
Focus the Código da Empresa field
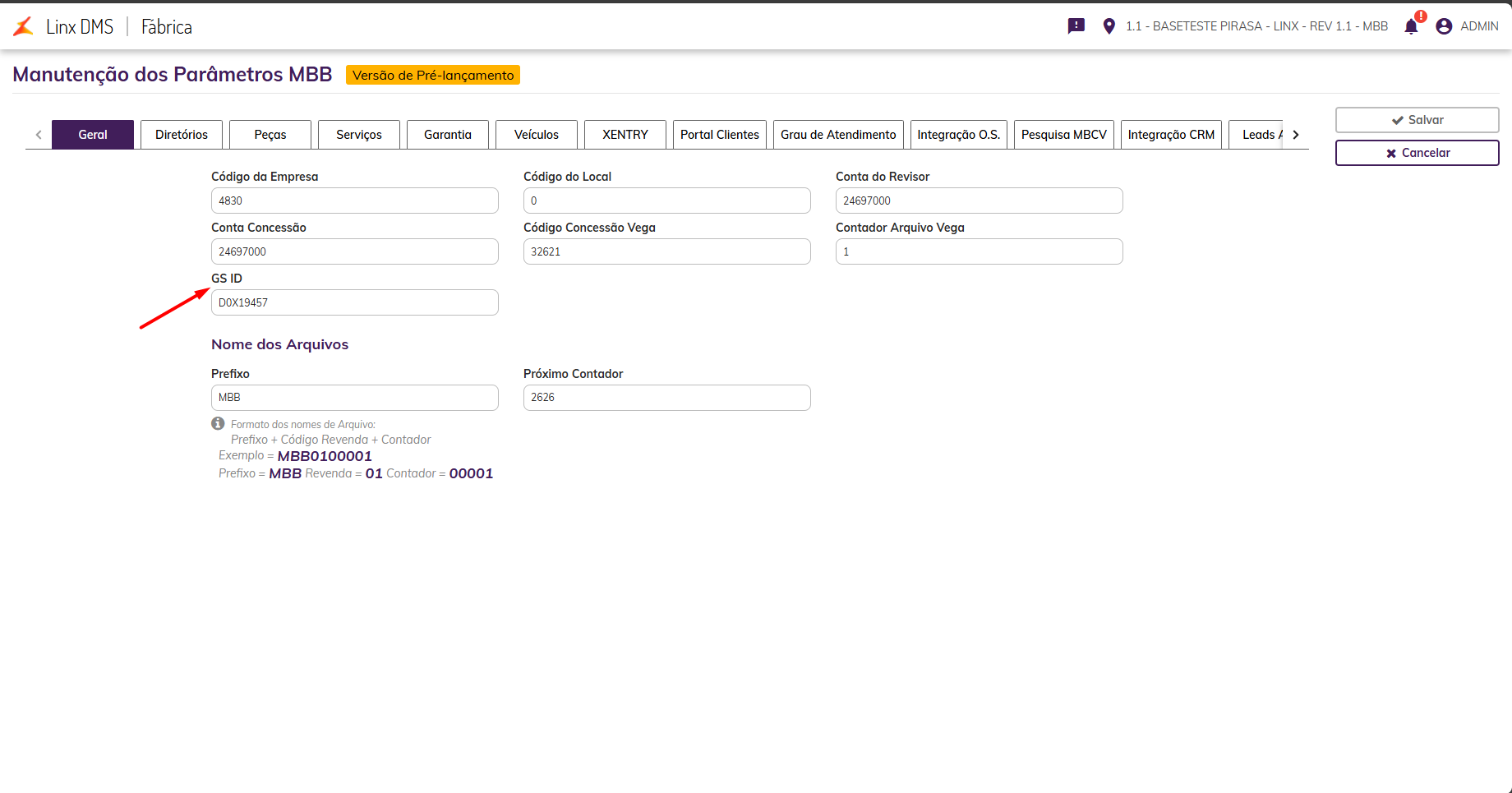[355, 201]
